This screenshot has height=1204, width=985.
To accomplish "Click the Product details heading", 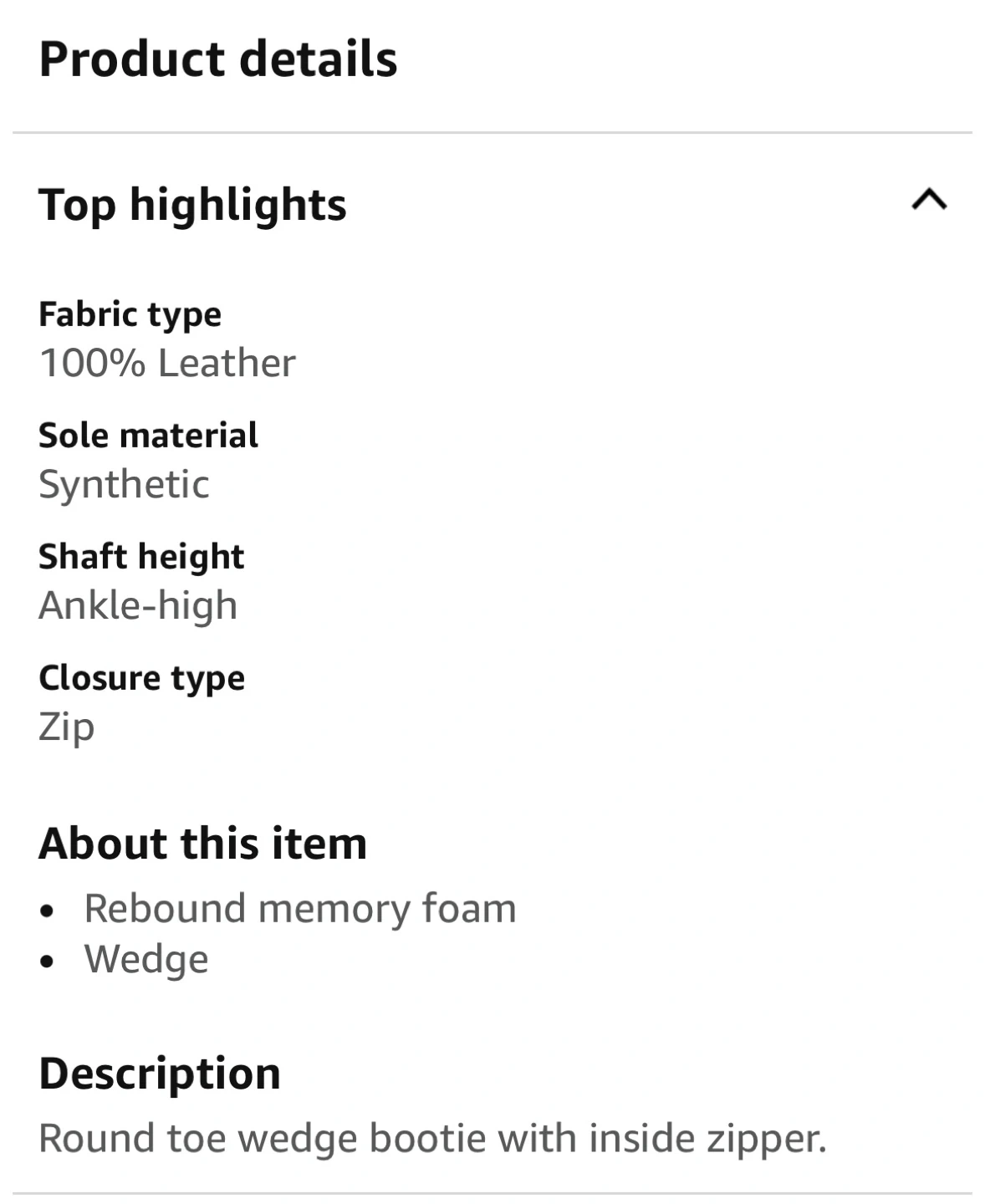I will click(218, 59).
